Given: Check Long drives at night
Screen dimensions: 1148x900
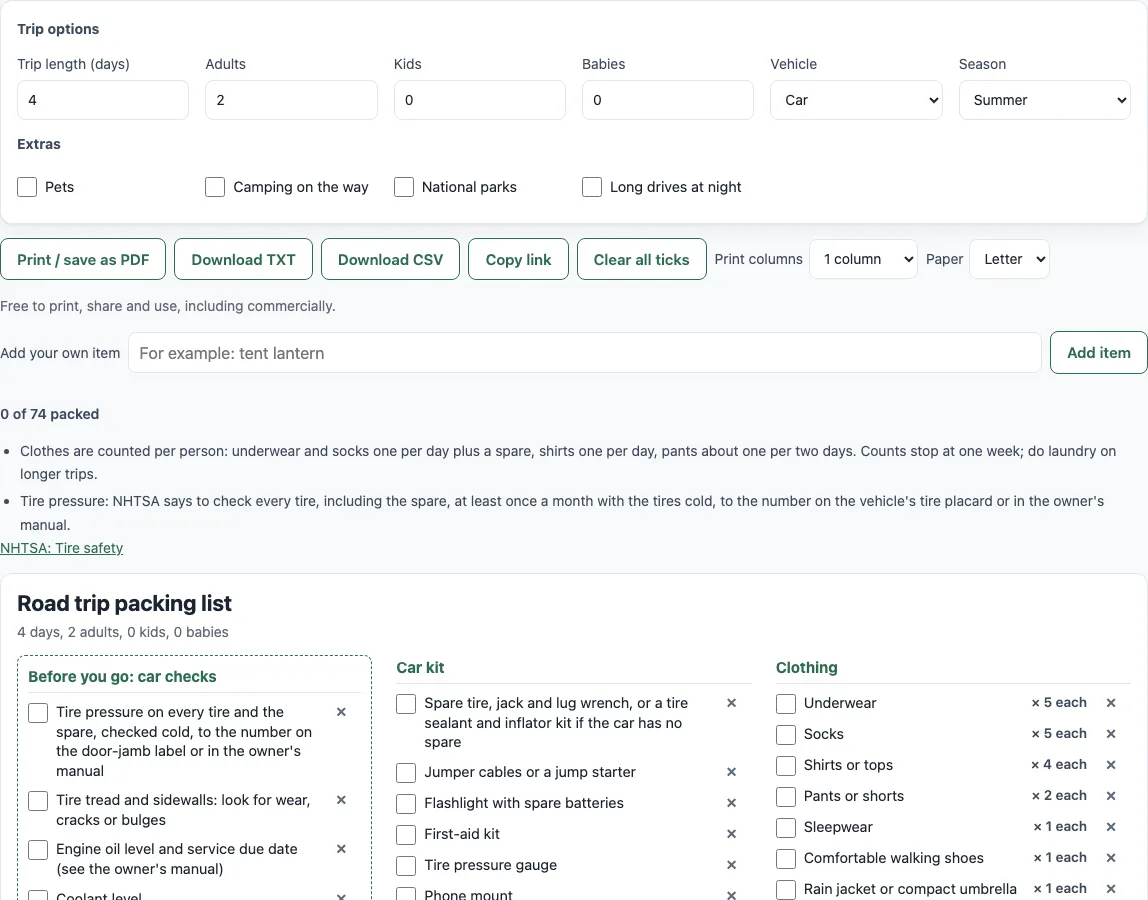Looking at the screenshot, I should [592, 187].
